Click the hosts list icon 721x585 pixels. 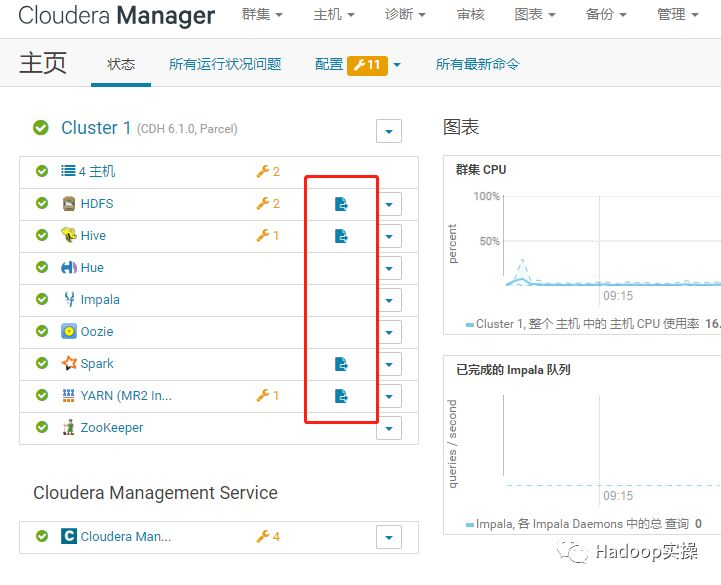click(69, 171)
